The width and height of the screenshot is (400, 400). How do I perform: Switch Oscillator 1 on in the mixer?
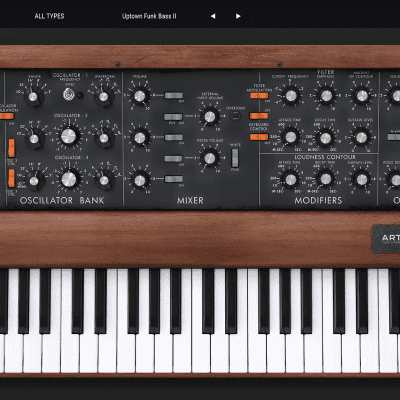click(174, 96)
